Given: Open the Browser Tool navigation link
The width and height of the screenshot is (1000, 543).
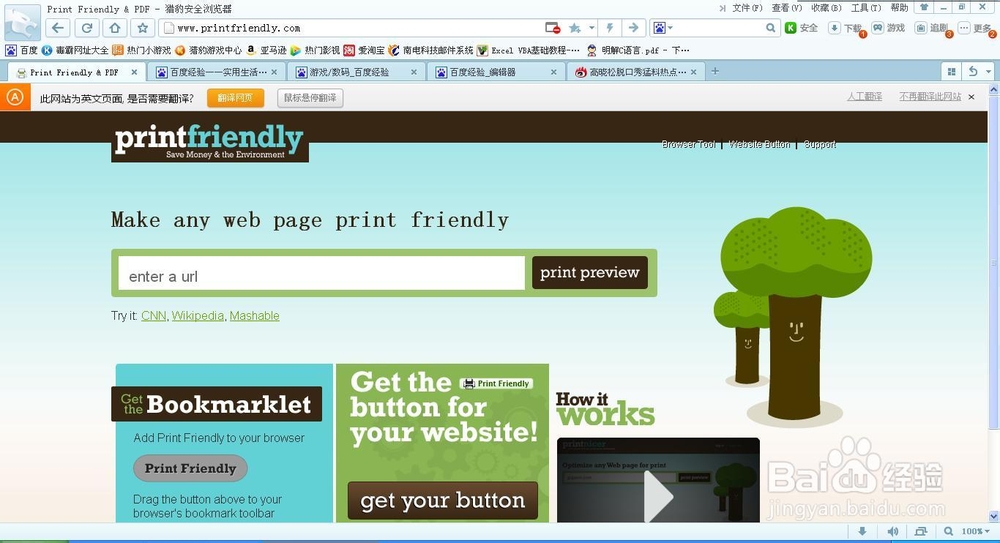Looking at the screenshot, I should pos(689,144).
